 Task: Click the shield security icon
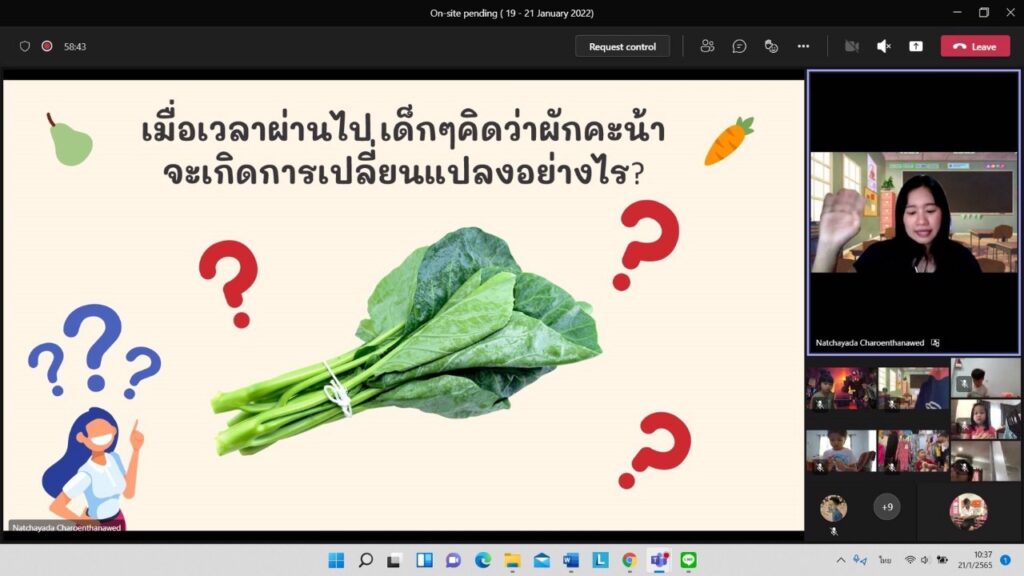pos(25,46)
